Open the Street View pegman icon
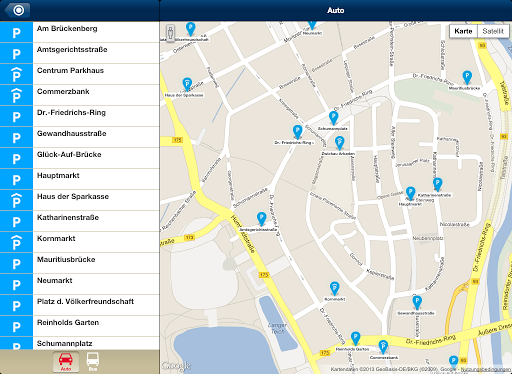Image resolution: width=512 pixels, height=374 pixels. (x=170, y=33)
